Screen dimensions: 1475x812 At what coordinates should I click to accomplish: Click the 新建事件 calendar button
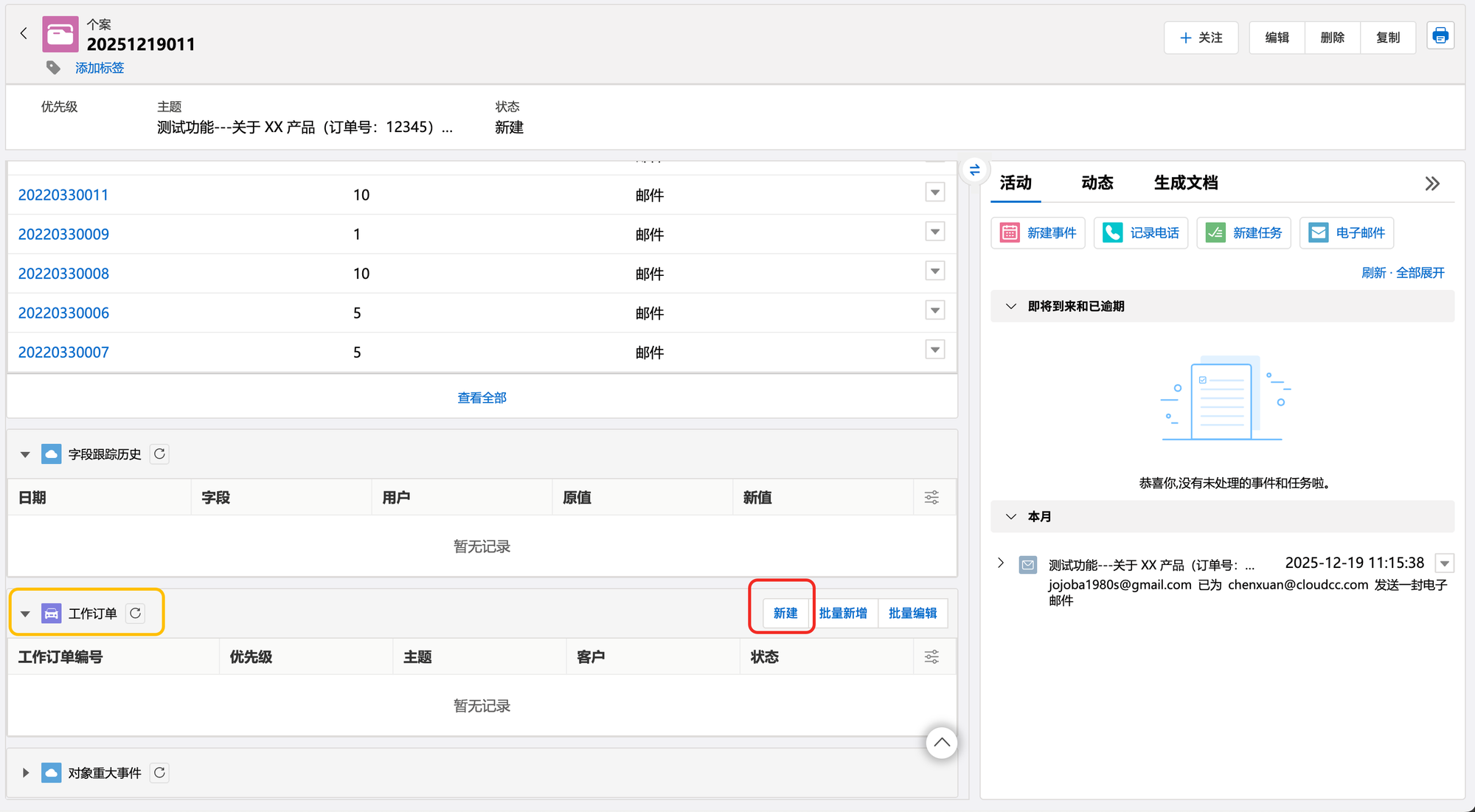pyautogui.click(x=1038, y=233)
